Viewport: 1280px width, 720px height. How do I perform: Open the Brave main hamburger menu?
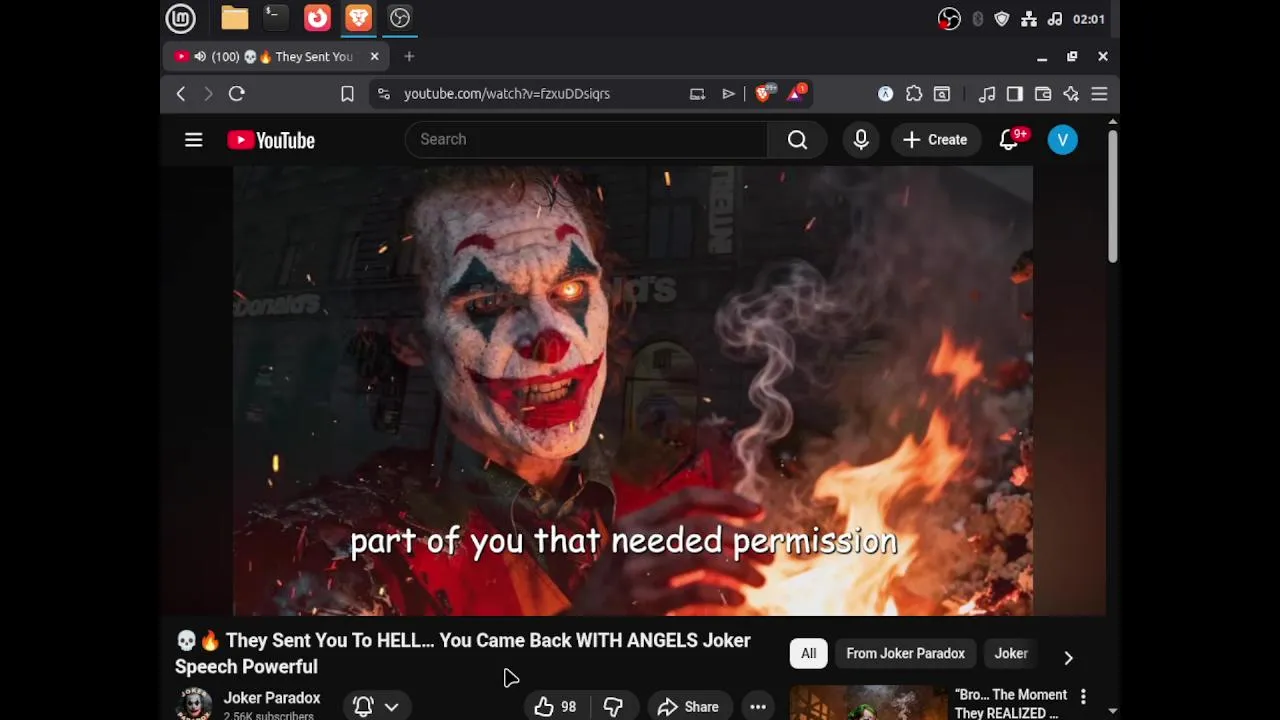coord(1099,94)
